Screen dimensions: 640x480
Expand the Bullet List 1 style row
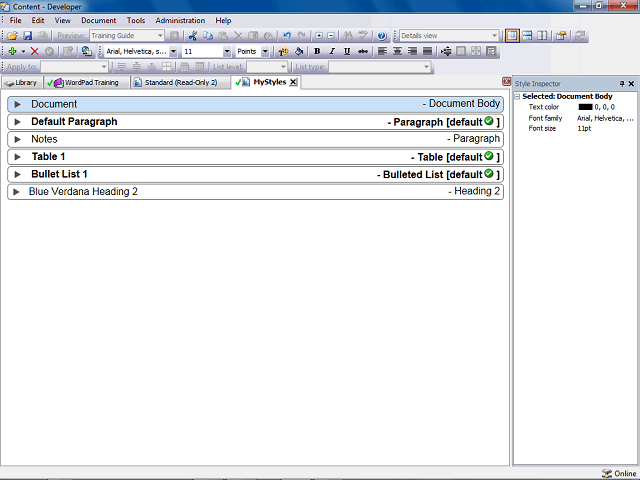[18, 175]
